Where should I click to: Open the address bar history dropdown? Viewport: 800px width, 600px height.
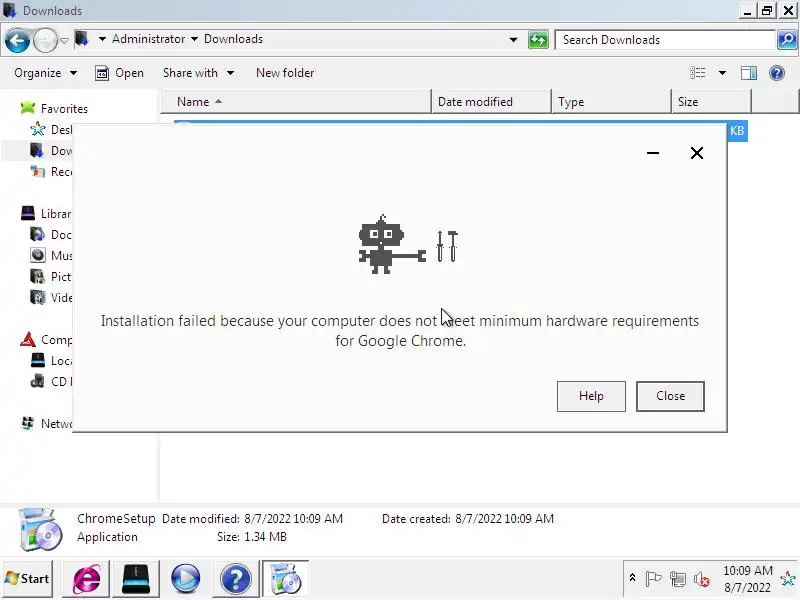(513, 40)
